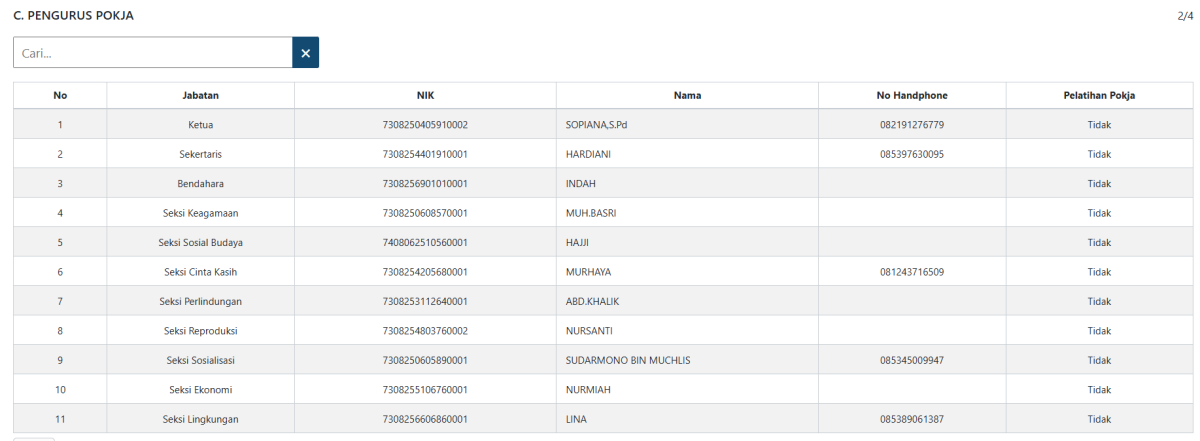Click the Pelatihan Pokja column header
This screenshot has height=441, width=1200.
click(x=1099, y=96)
